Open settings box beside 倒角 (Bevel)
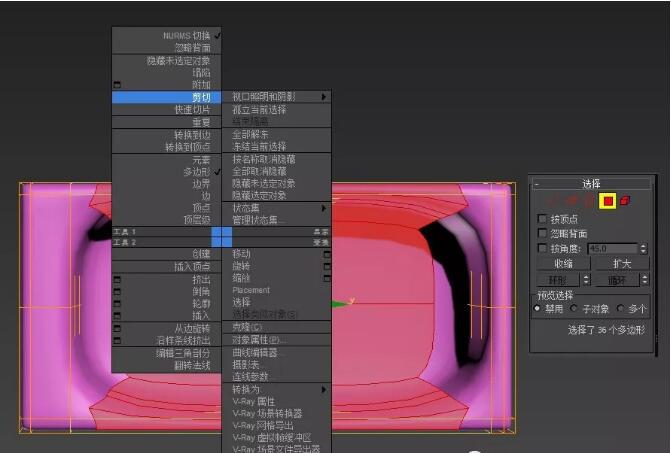Screen dimensions: 671x453 [117, 292]
